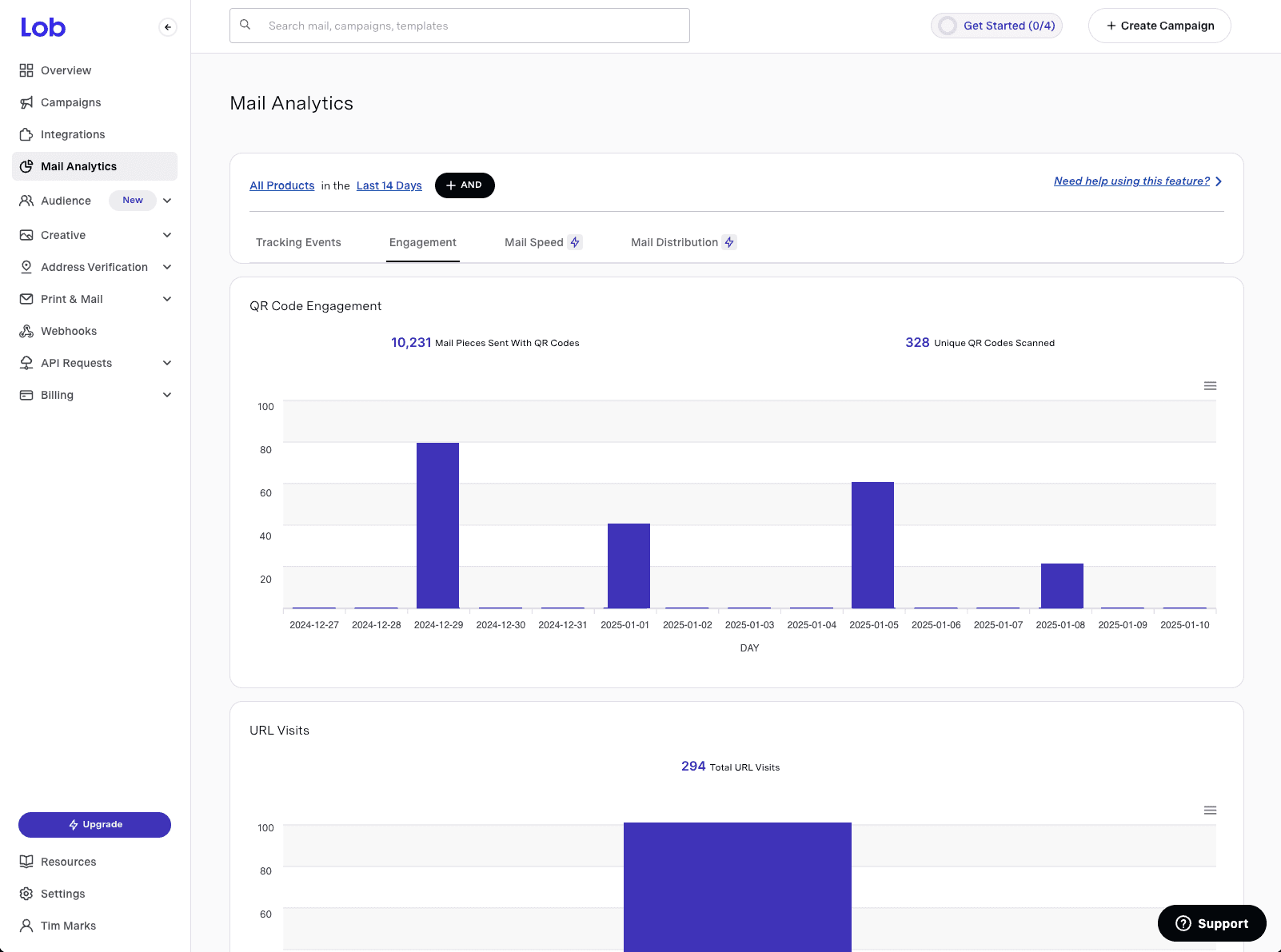Change the Last 14 Days range
The height and width of the screenshot is (952, 1281).
coord(389,185)
